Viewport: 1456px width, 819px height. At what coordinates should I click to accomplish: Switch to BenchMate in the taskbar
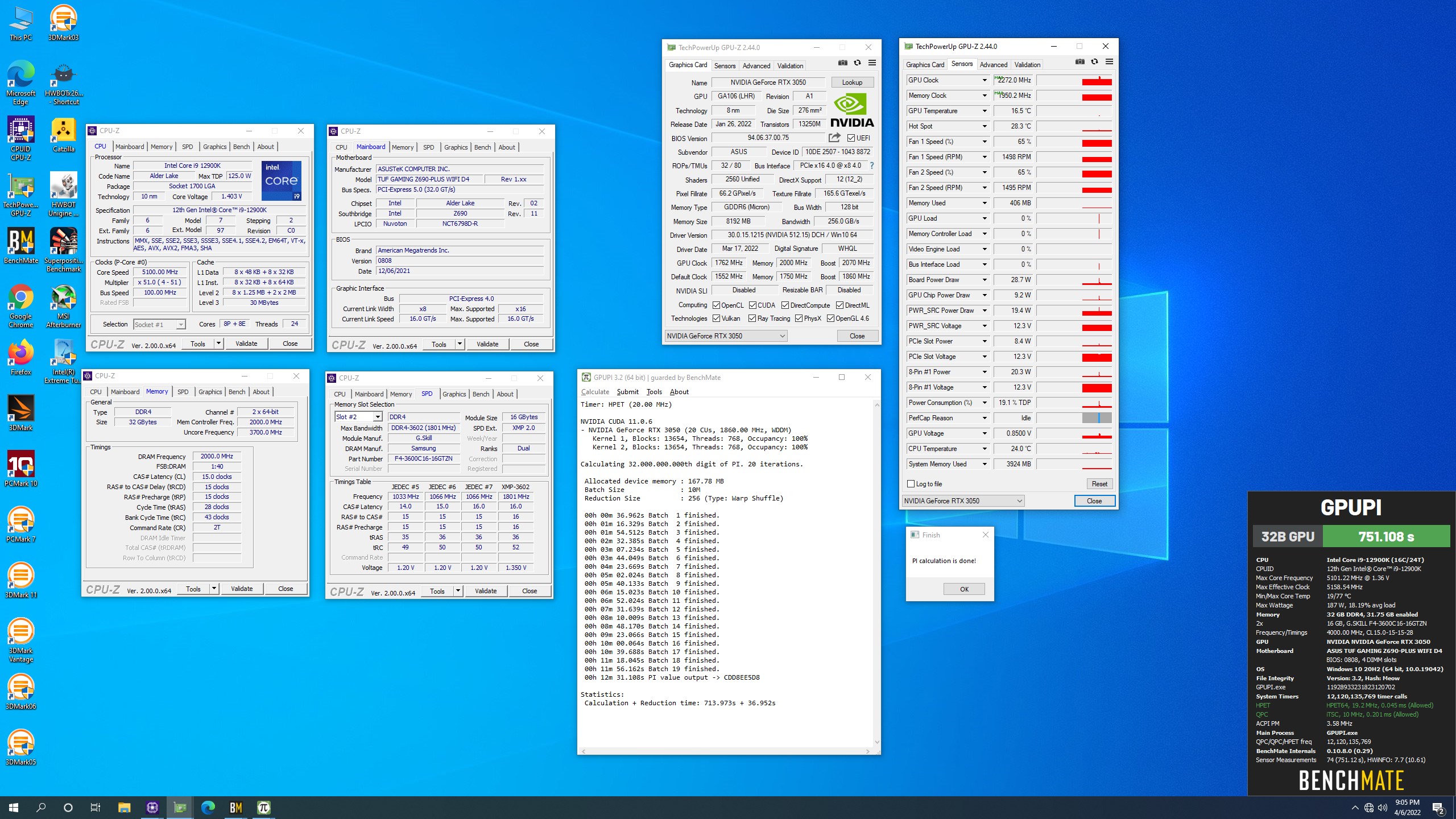(236, 807)
